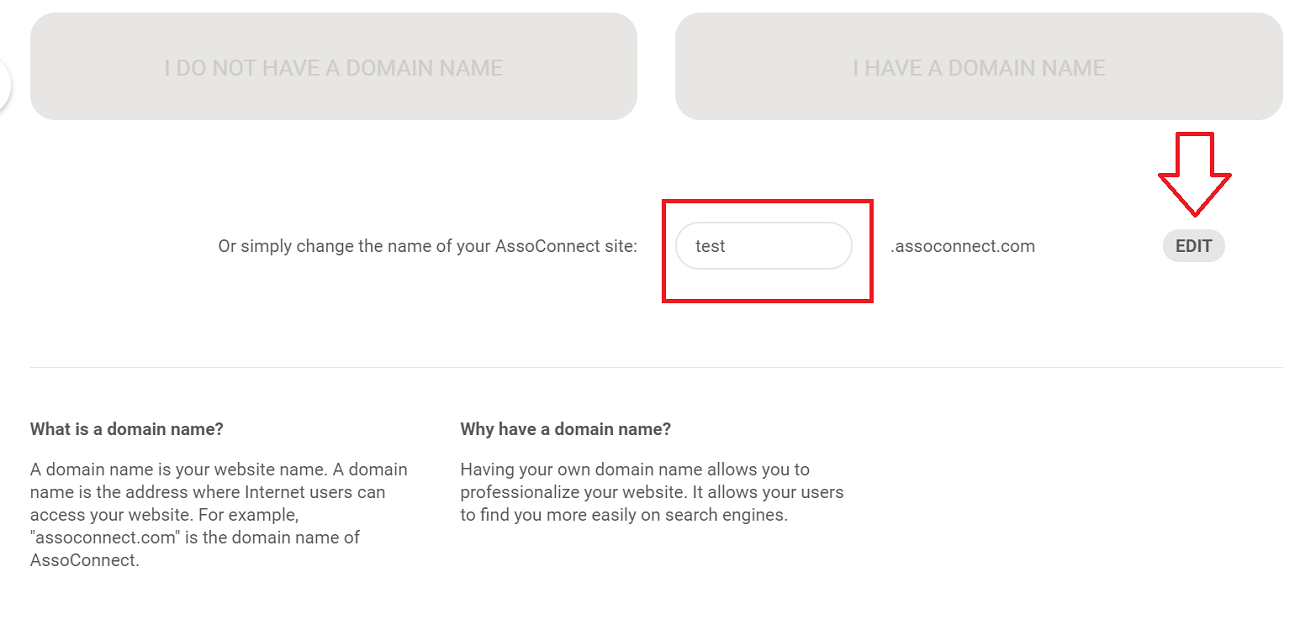The height and width of the screenshot is (640, 1300).
Task: Click inside the site name field containing 'test'
Action: click(x=764, y=245)
